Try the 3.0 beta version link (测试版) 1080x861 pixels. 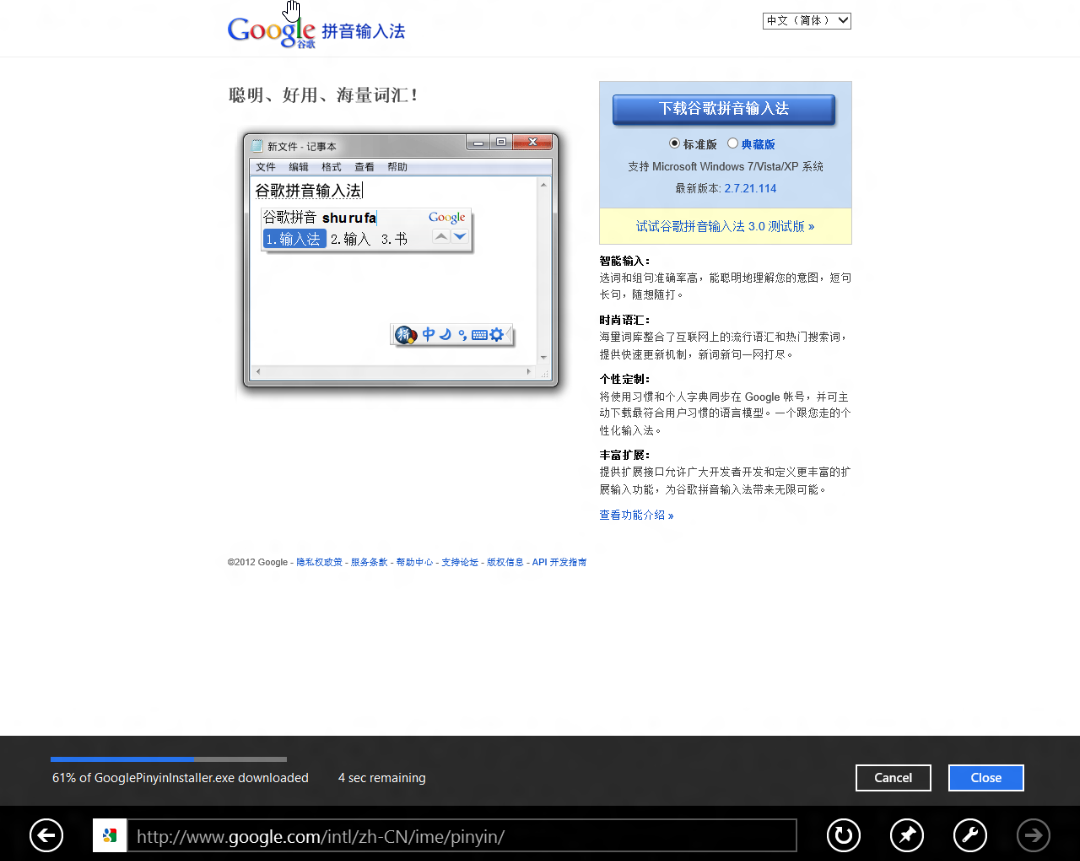(725, 226)
